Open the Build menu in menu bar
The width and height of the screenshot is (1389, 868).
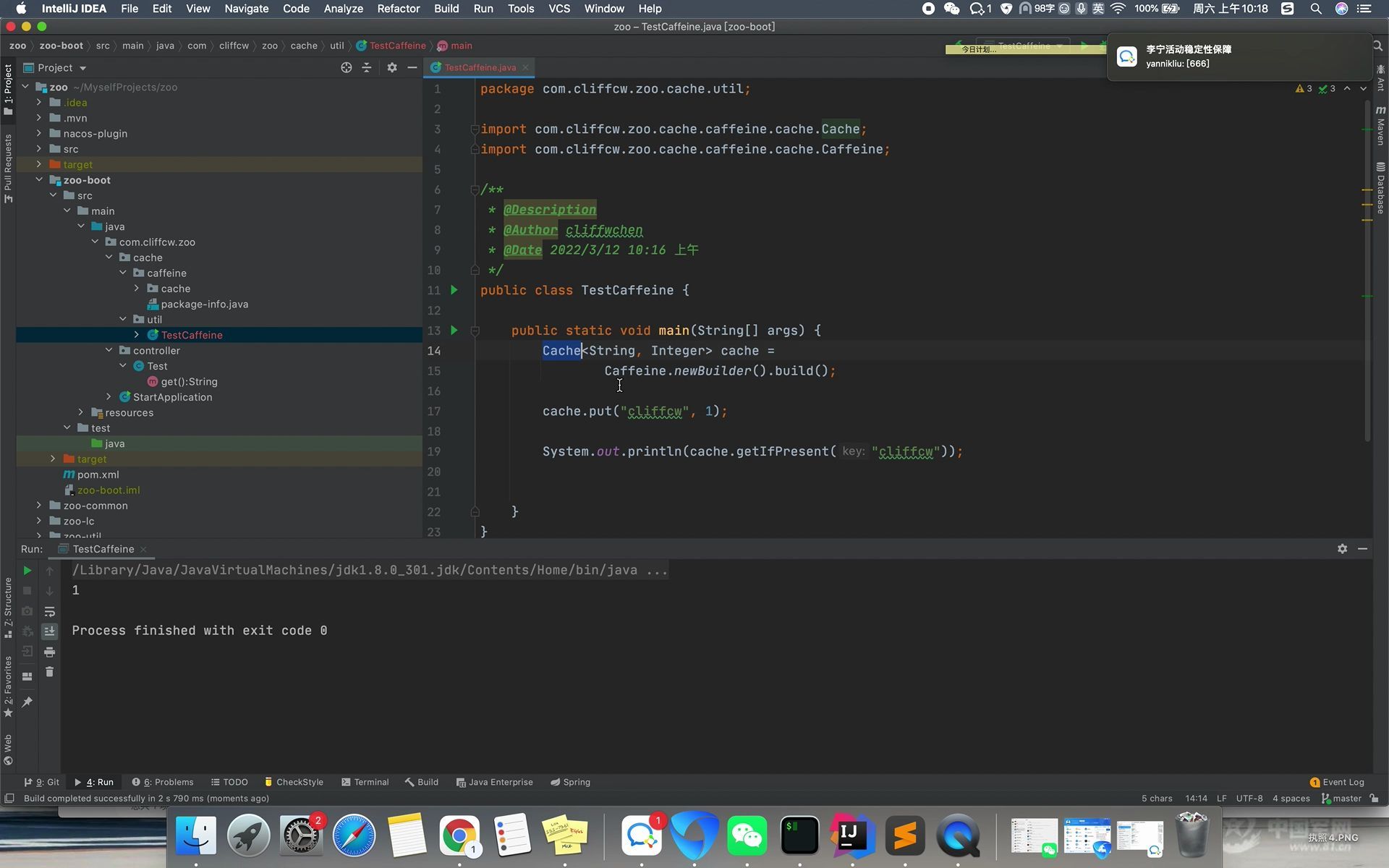coord(446,8)
